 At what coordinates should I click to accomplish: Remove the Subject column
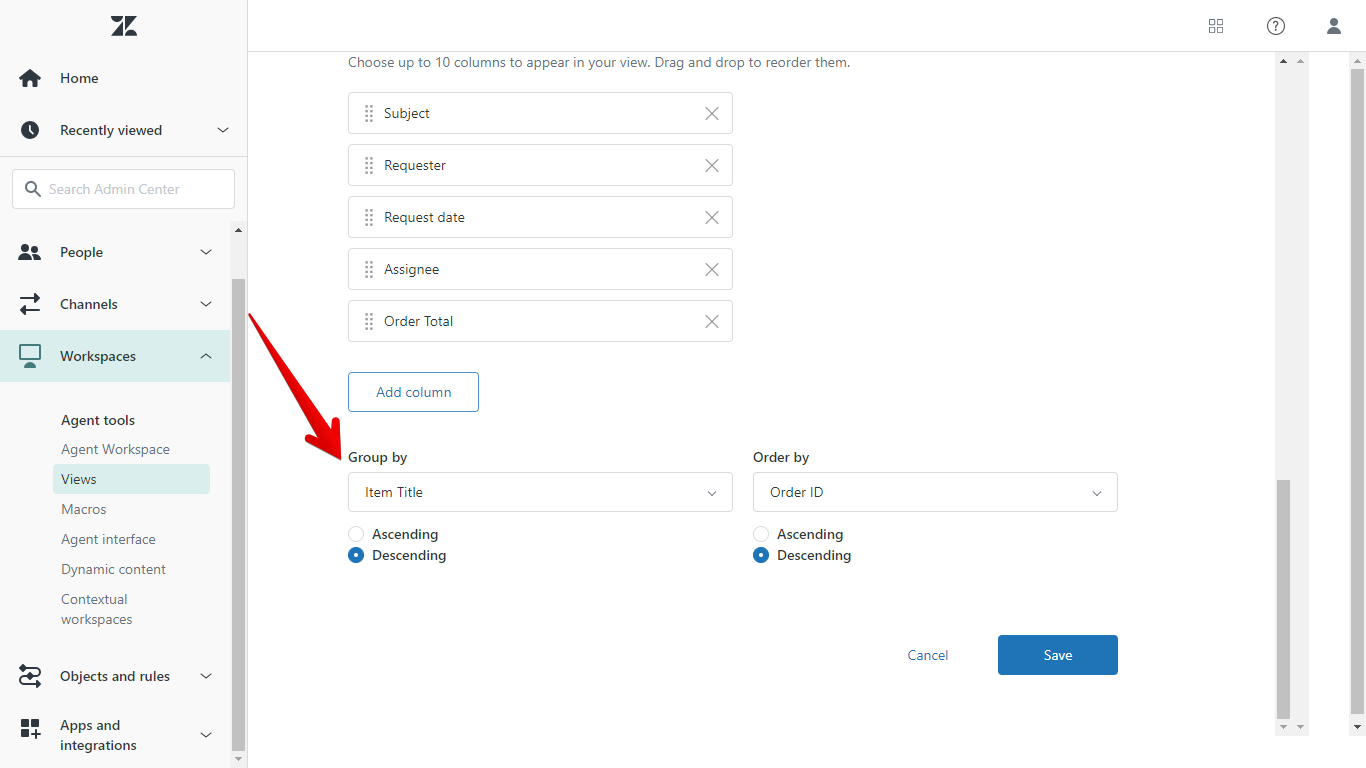(x=712, y=113)
